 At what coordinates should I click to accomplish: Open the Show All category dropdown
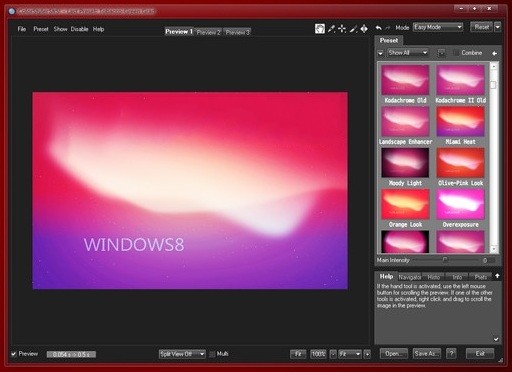(x=407, y=53)
